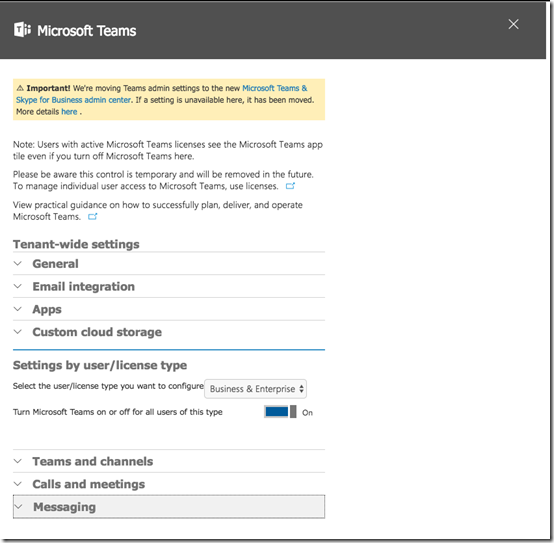The image size is (554, 543).
Task: Click the Microsoft Teams logo icon
Action: point(22,30)
